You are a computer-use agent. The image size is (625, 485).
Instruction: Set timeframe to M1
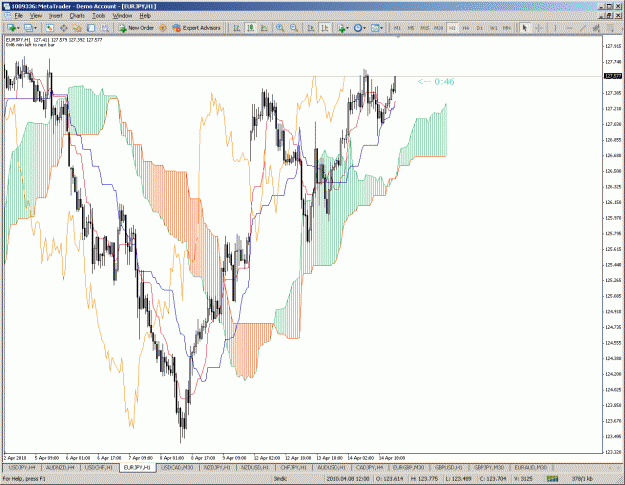tap(397, 28)
